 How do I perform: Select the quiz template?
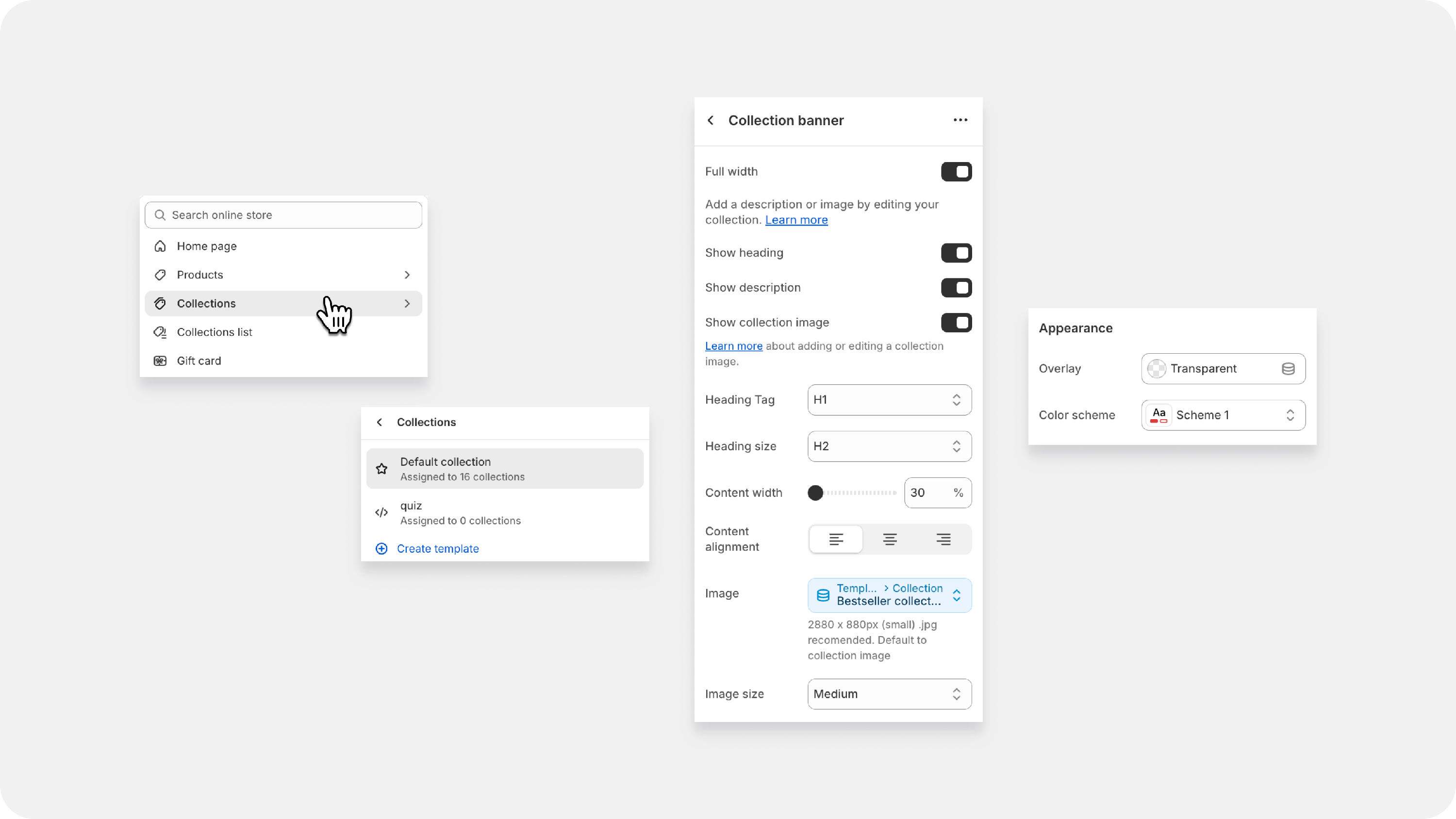pyautogui.click(x=505, y=513)
